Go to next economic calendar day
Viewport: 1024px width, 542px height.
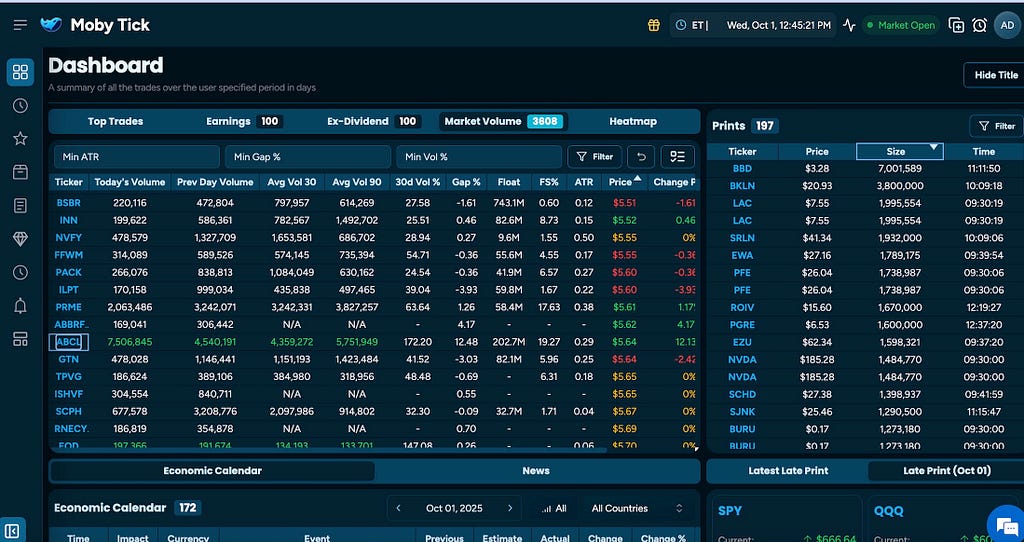click(510, 508)
